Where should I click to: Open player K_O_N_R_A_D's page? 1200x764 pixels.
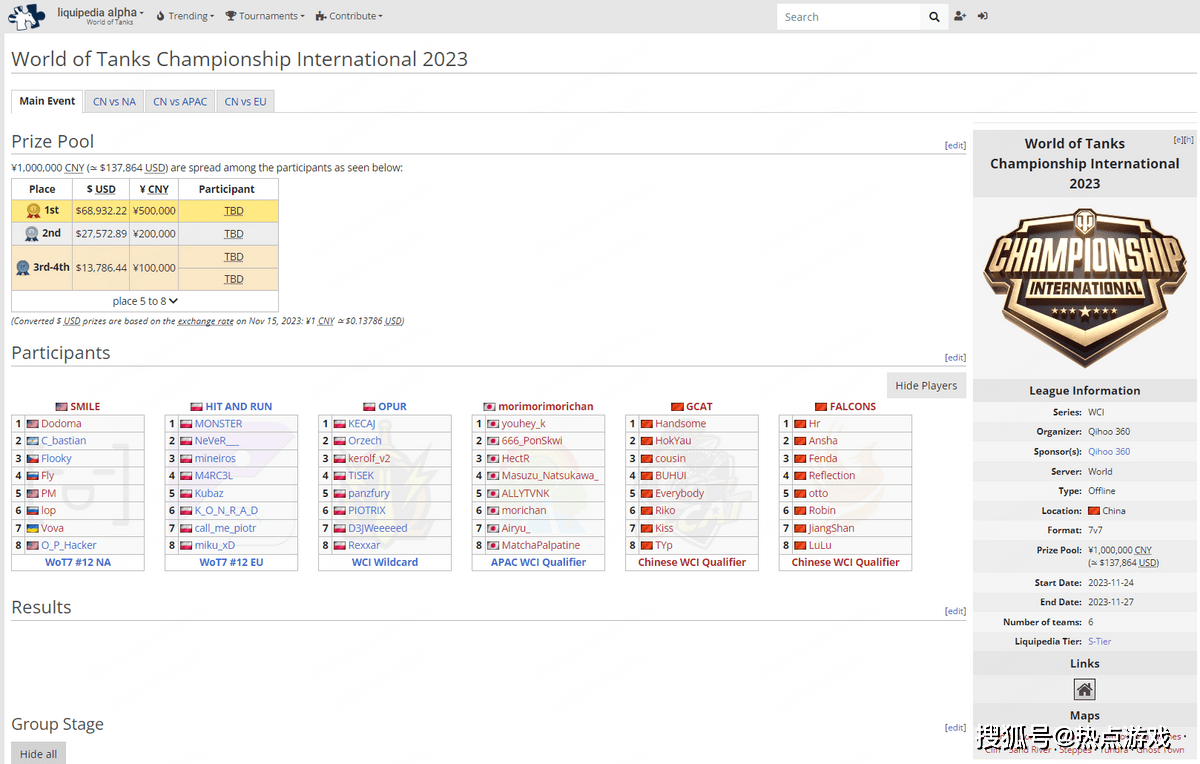click(226, 510)
